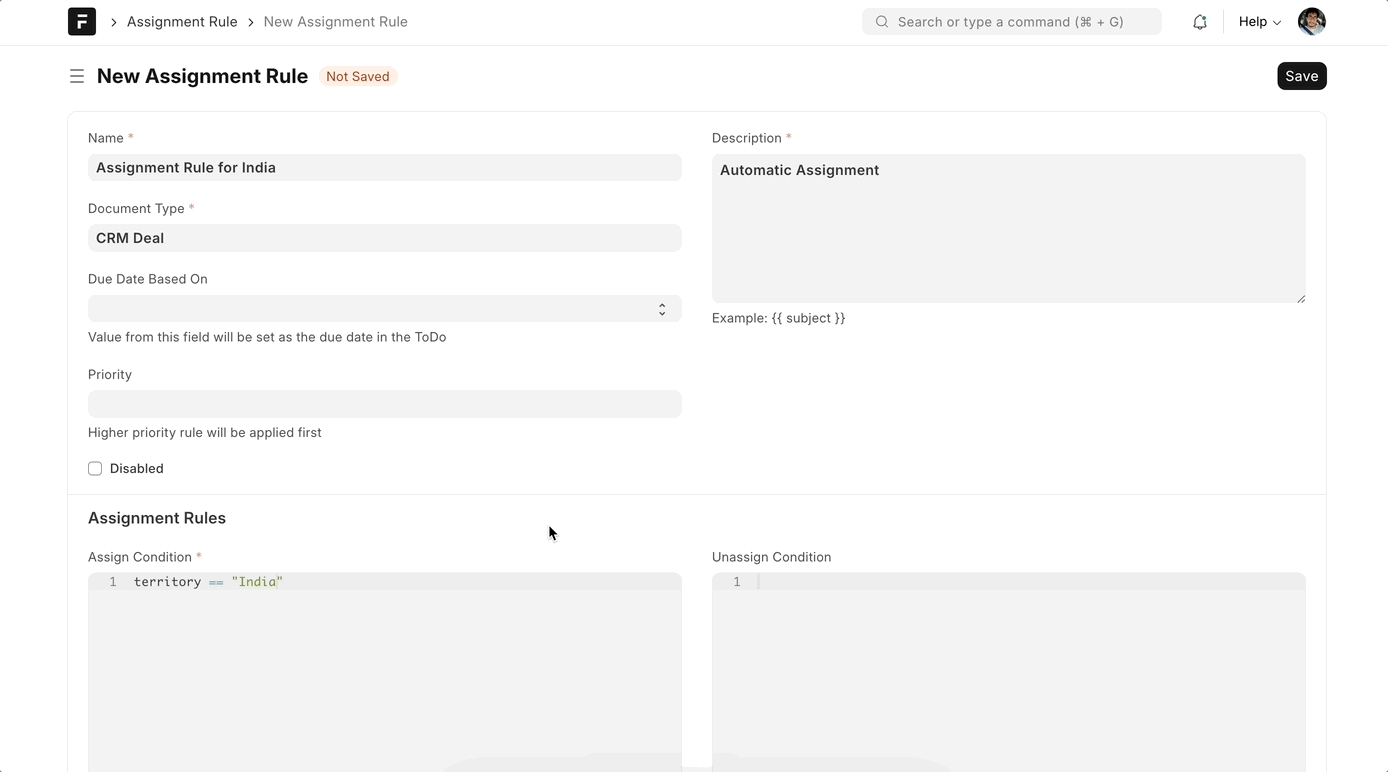
Task: Click 'Higher priority rule will be applied first'
Action: (x=205, y=433)
